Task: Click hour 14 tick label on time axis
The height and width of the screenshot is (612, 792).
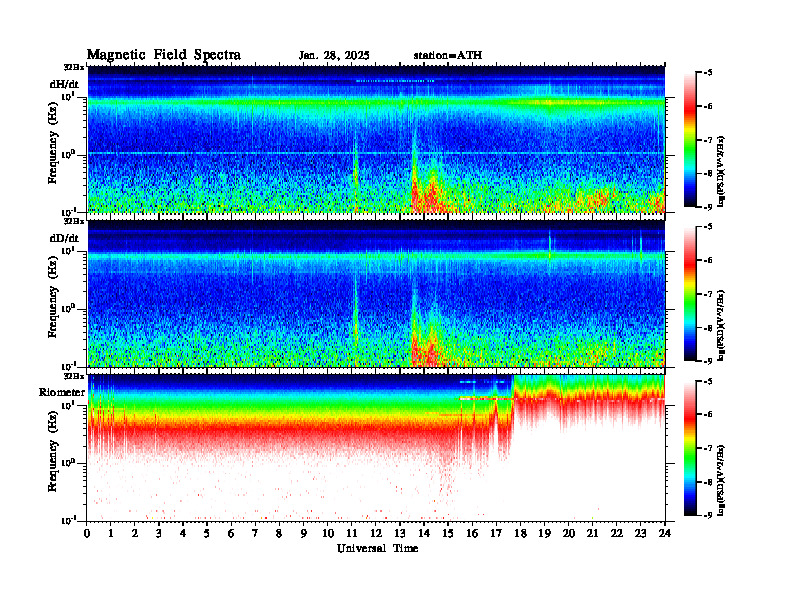Action: (x=424, y=534)
